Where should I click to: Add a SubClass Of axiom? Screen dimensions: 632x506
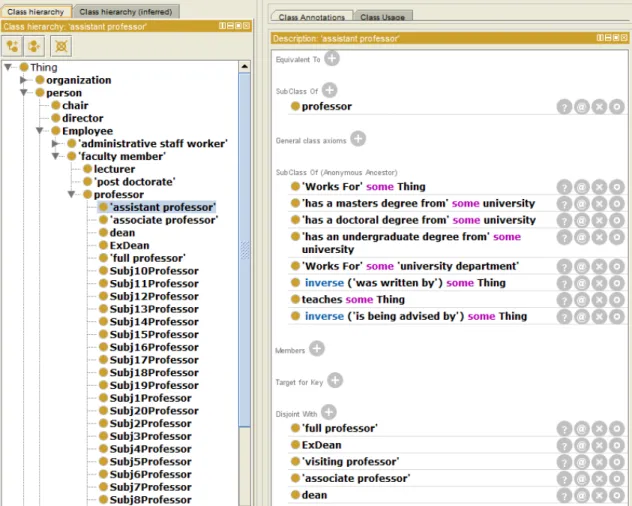click(330, 90)
